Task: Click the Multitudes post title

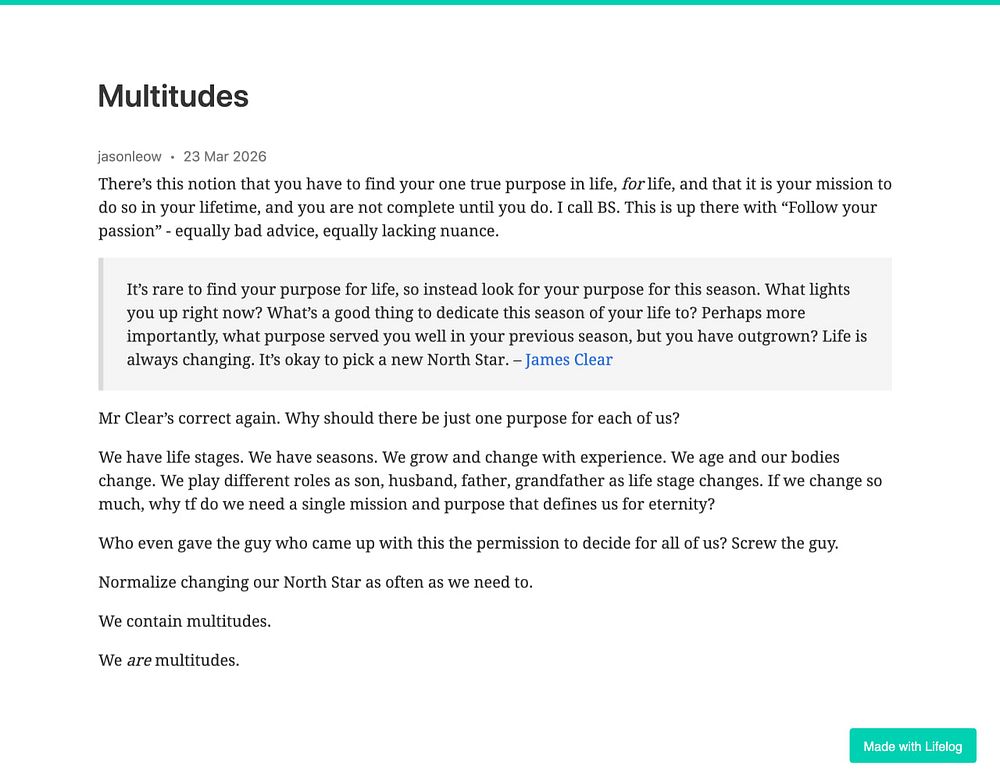Action: click(173, 96)
